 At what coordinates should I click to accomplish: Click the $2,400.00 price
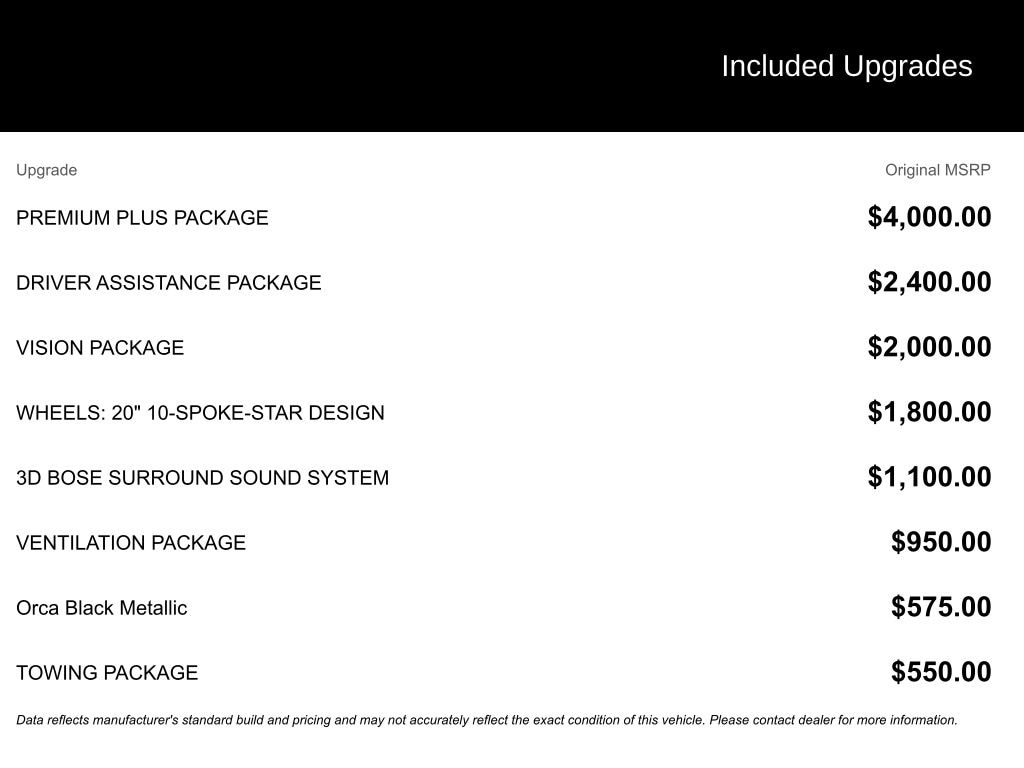click(x=929, y=282)
